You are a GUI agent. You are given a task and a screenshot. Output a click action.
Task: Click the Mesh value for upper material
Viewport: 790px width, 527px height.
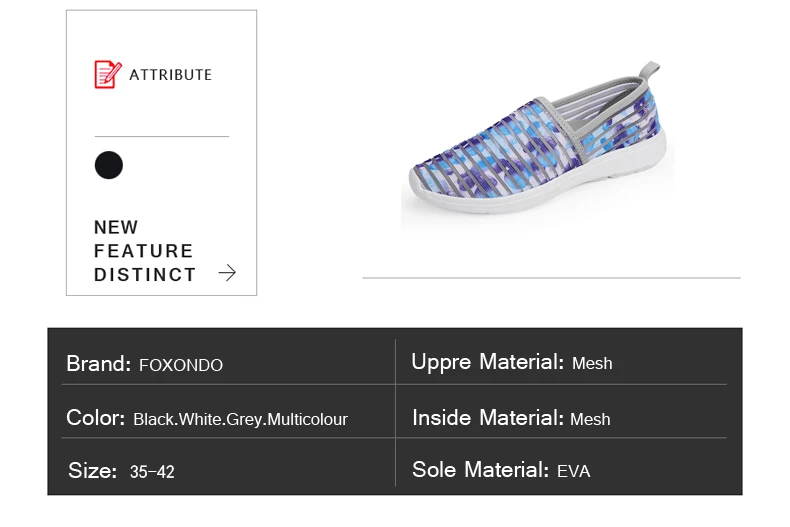coord(592,363)
